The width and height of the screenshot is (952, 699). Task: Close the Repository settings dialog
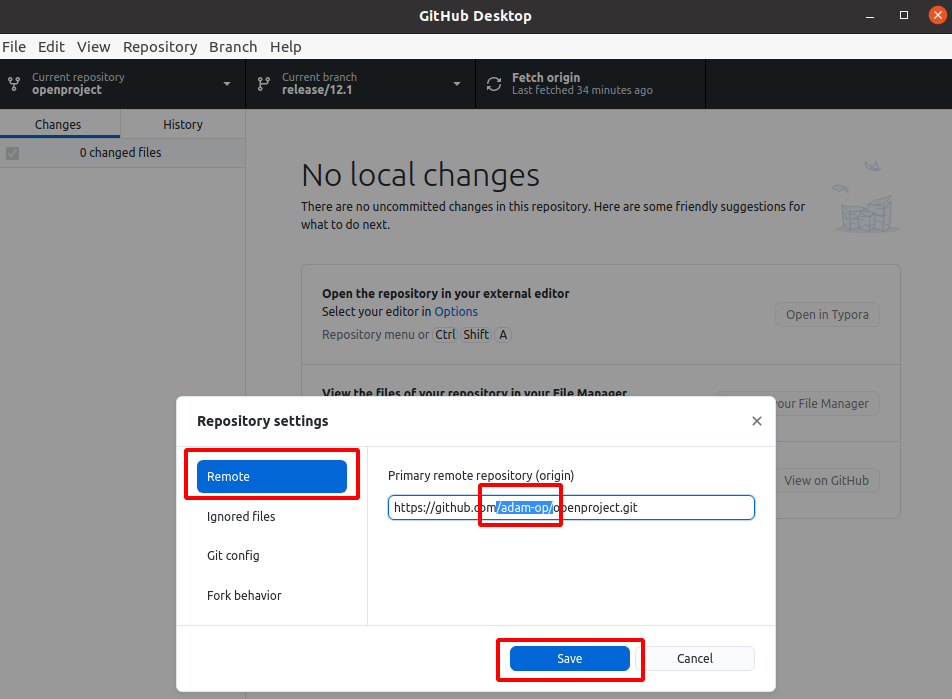(x=757, y=421)
